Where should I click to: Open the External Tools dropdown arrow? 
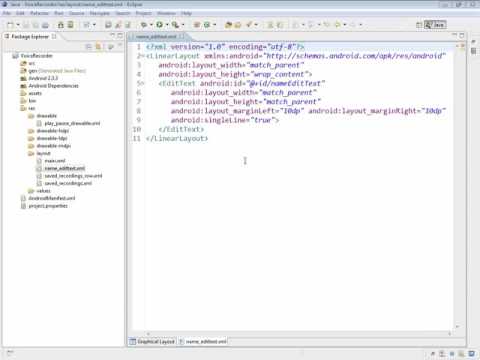click(x=183, y=25)
